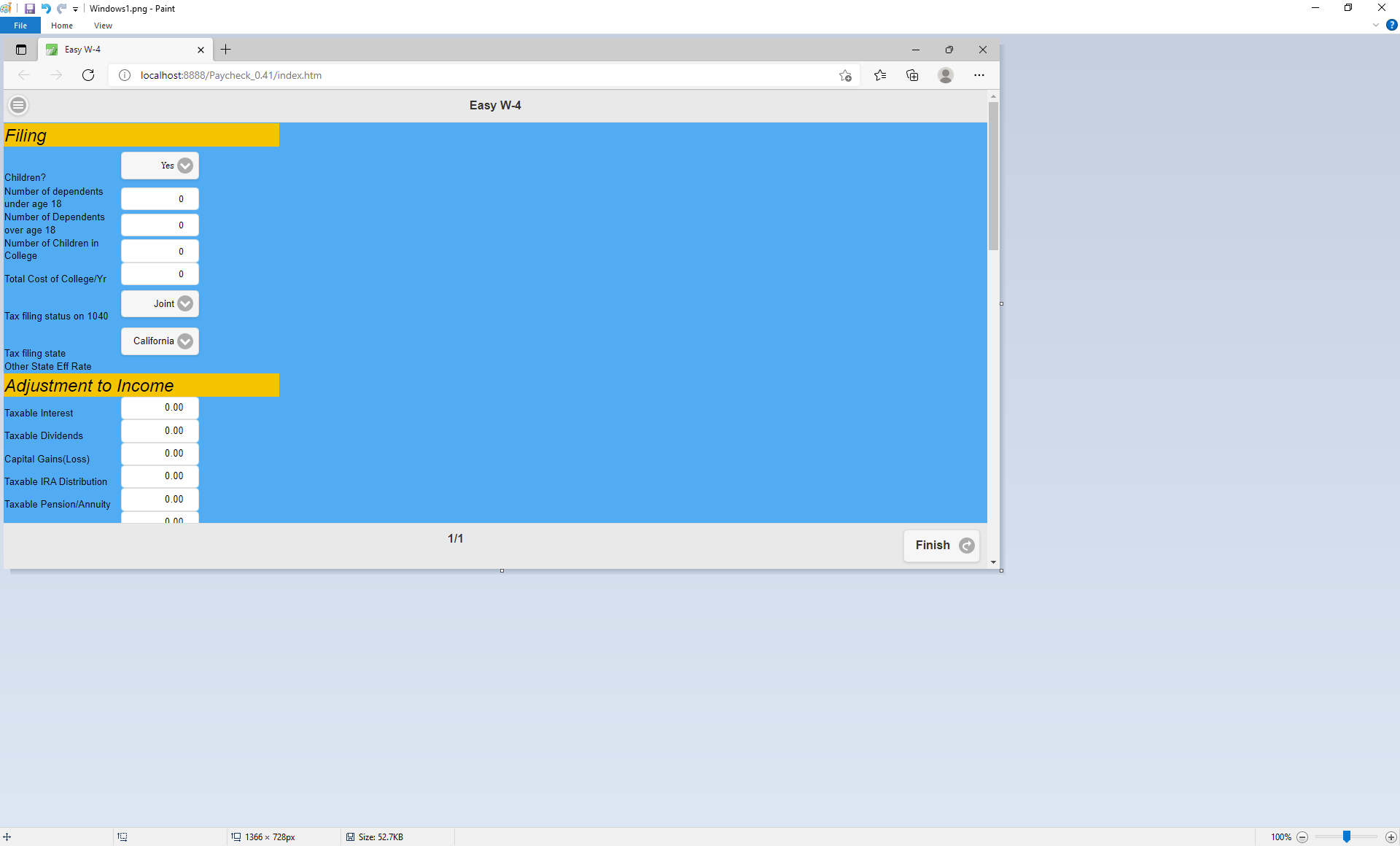Click the hamburger menu icon beside Easy W-4
The image size is (1400, 846).
pos(18,106)
